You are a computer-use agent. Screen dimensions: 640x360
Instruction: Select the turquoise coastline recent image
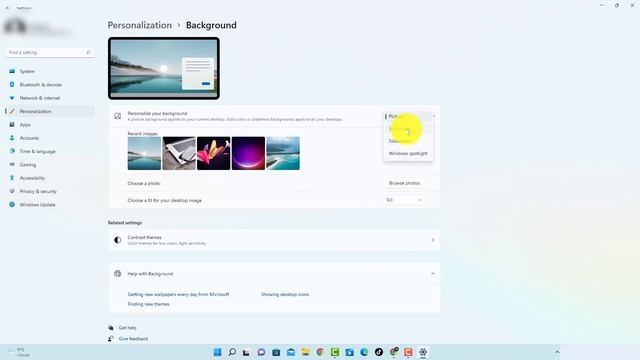click(x=283, y=153)
